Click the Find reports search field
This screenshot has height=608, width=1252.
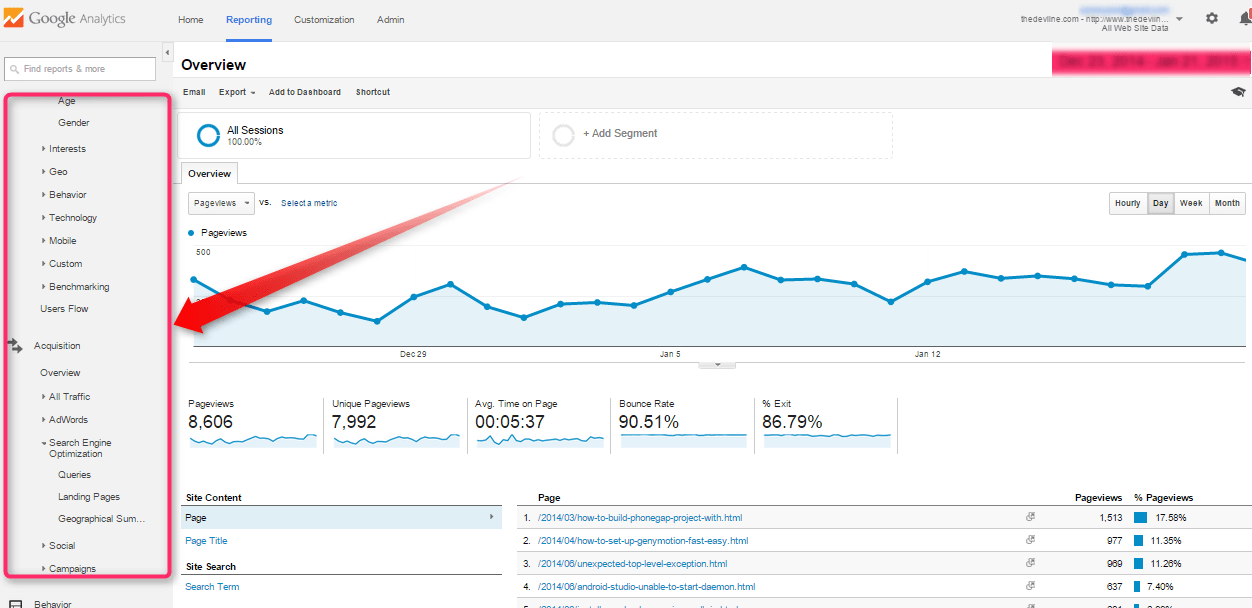[80, 69]
